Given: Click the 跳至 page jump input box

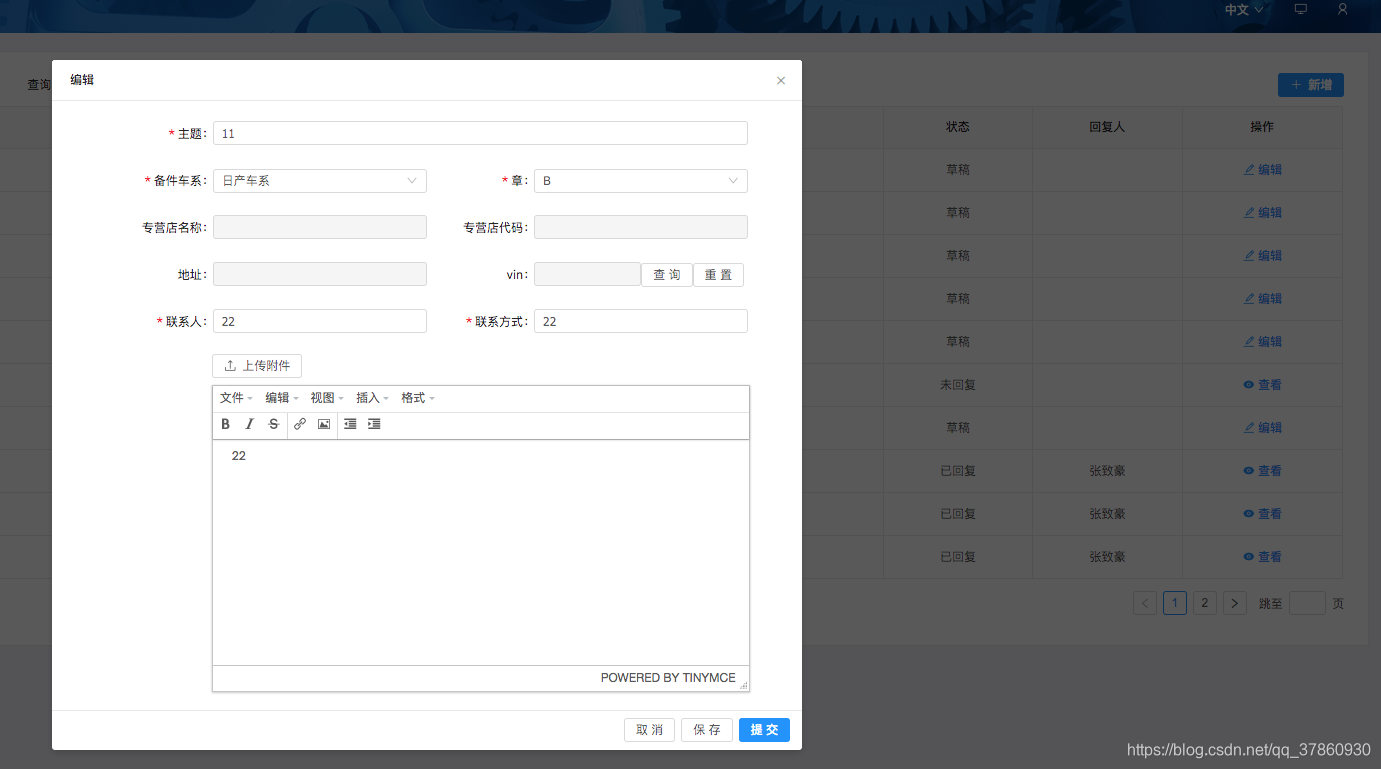Looking at the screenshot, I should (1307, 603).
